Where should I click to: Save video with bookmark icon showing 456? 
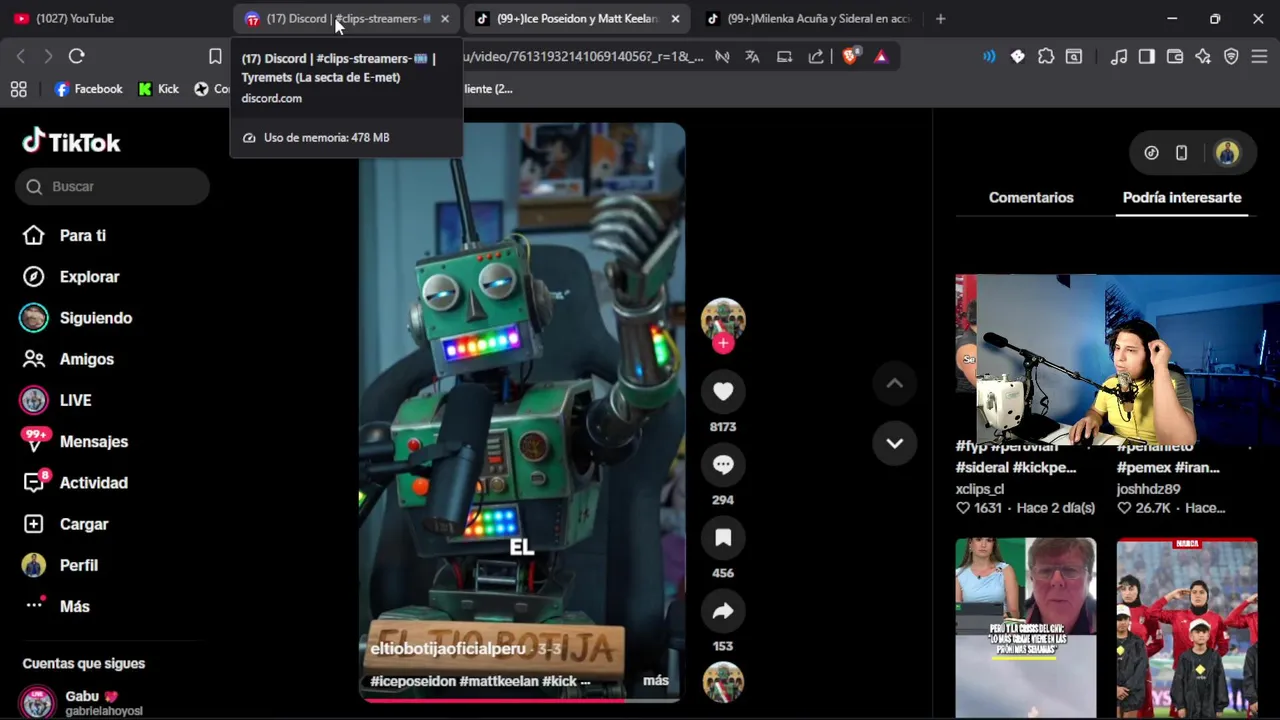tap(723, 538)
